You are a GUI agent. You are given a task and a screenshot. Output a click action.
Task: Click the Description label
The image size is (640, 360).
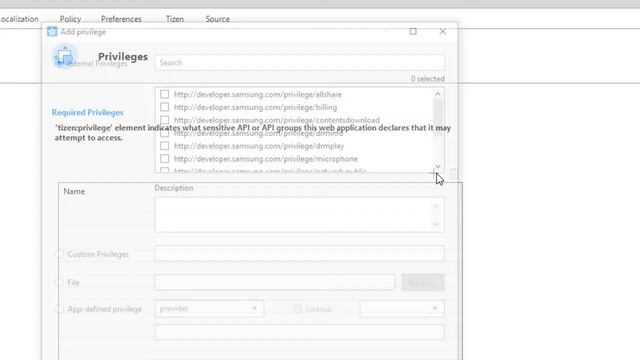174,188
